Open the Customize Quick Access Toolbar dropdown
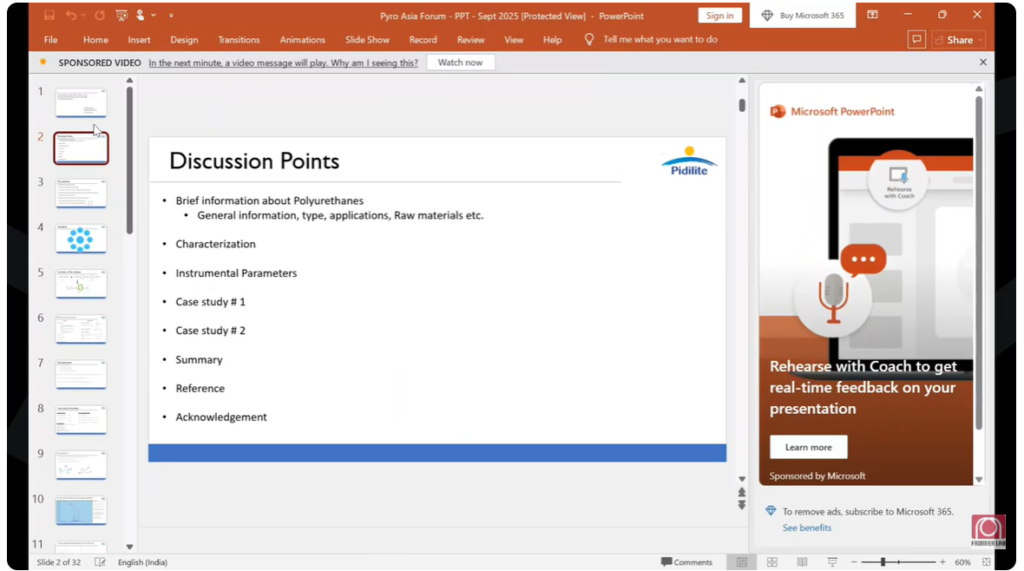 pyautogui.click(x=171, y=16)
